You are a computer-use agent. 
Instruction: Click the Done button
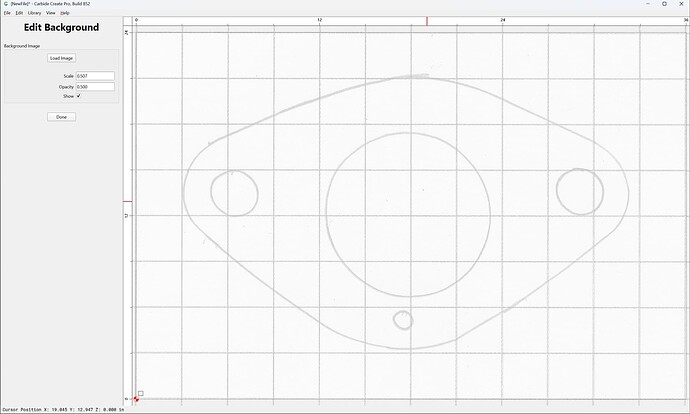61,117
